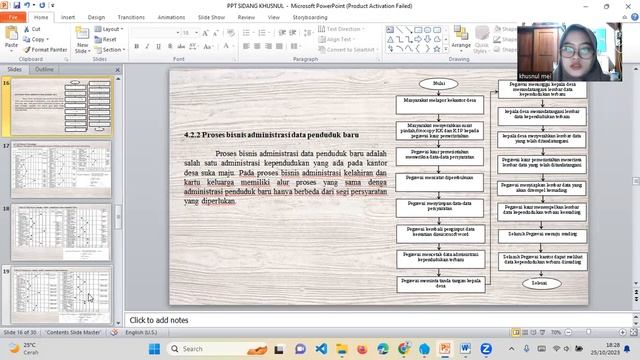640x360 pixels.
Task: Switch to Animations ribbon tab
Action: pyautogui.click(x=171, y=17)
